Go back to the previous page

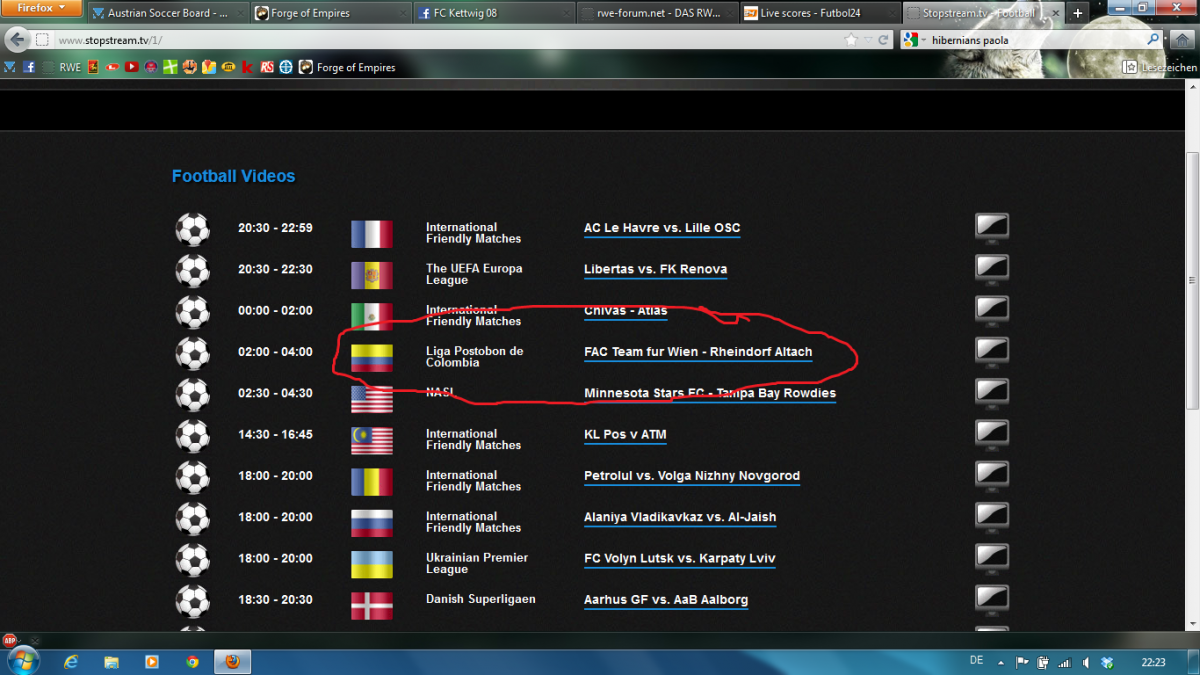pos(17,40)
